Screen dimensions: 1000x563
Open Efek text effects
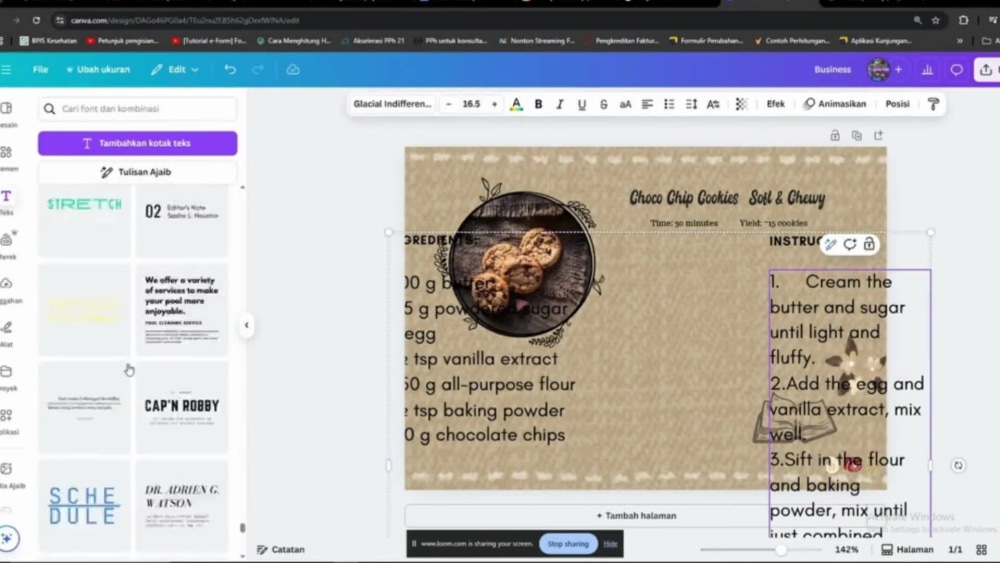point(776,104)
